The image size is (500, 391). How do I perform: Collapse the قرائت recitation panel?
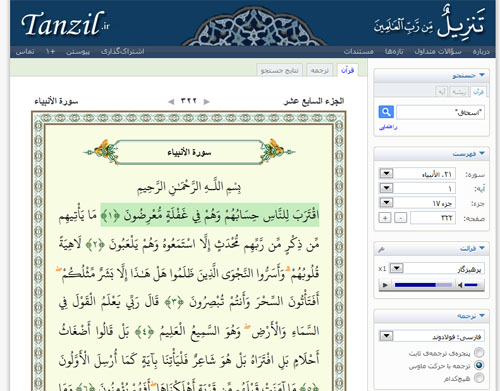[x=482, y=248]
